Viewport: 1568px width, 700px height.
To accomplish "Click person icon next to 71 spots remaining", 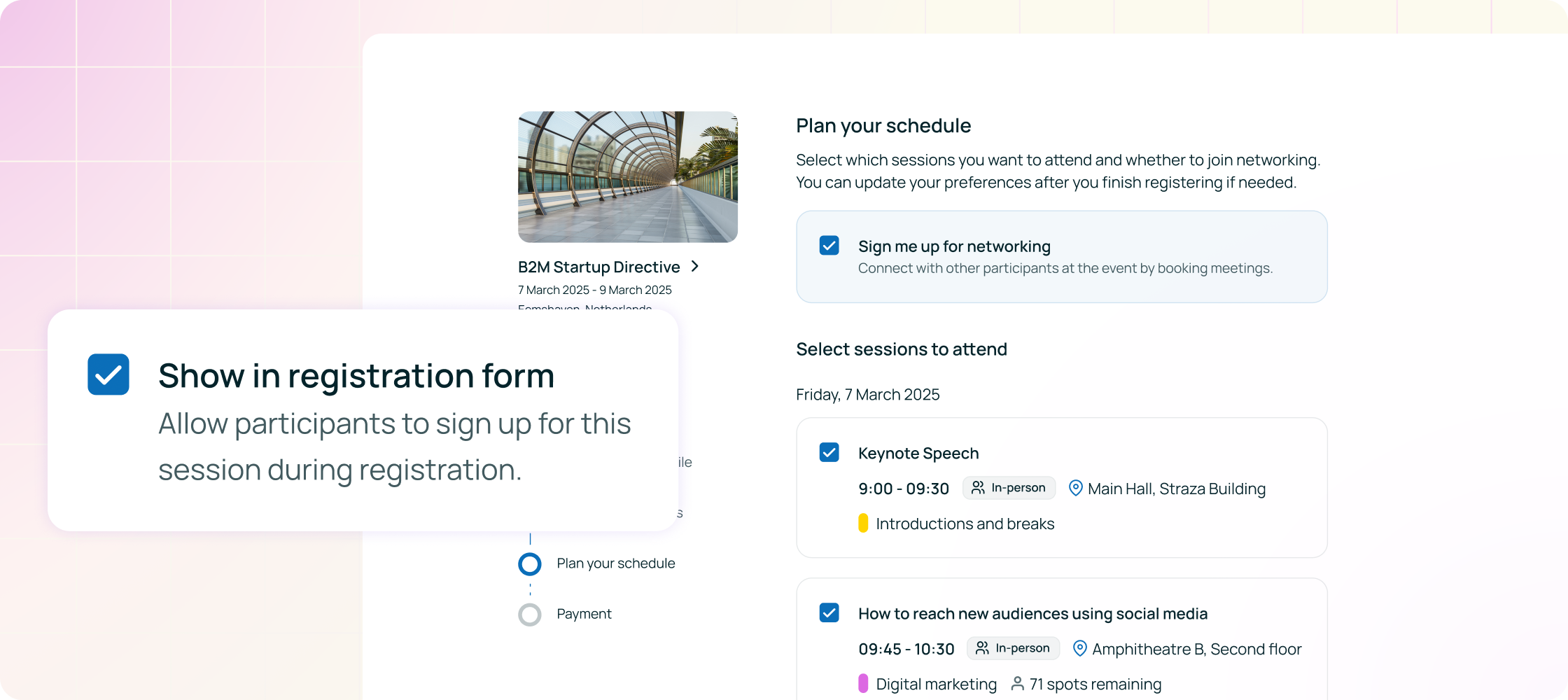I will (1018, 683).
